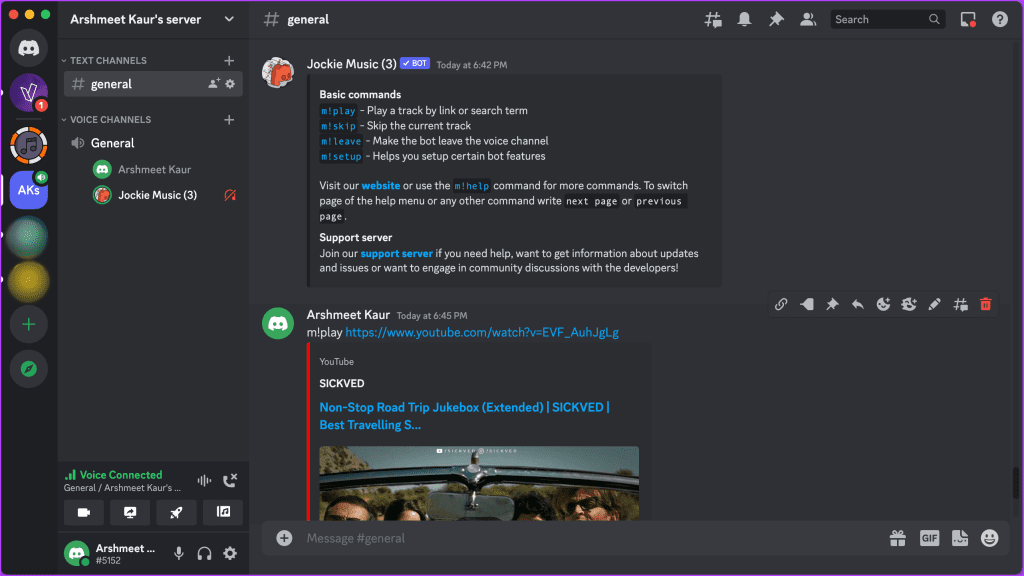This screenshot has height=576, width=1024.
Task: Open the sticker picker
Action: 960,538
